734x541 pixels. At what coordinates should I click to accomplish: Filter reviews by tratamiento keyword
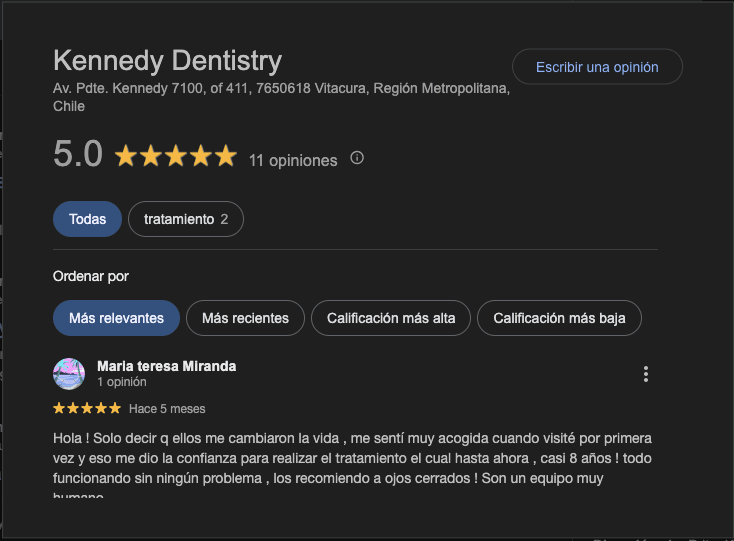point(185,219)
